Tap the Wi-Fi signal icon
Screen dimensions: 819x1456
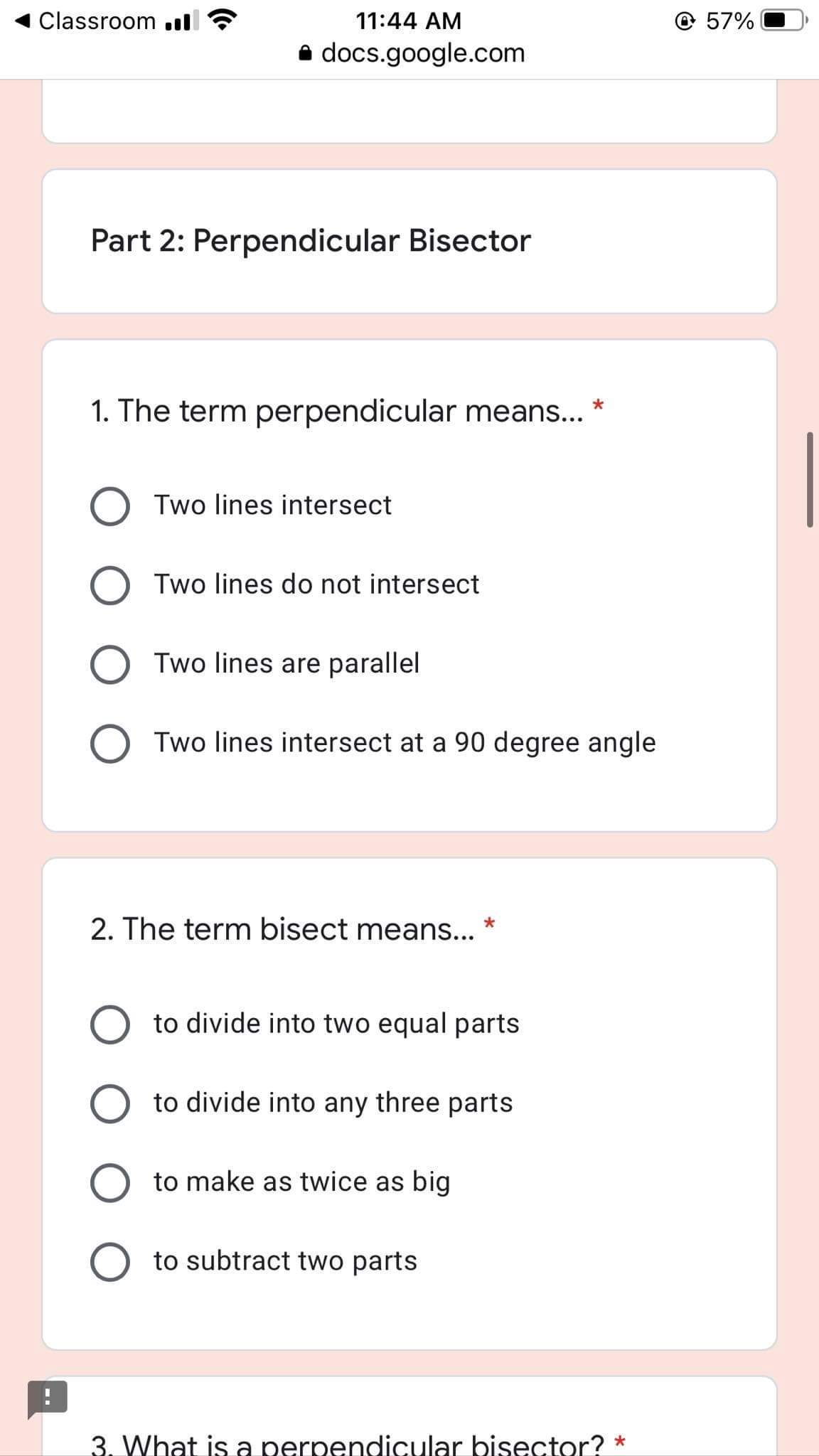(222, 20)
